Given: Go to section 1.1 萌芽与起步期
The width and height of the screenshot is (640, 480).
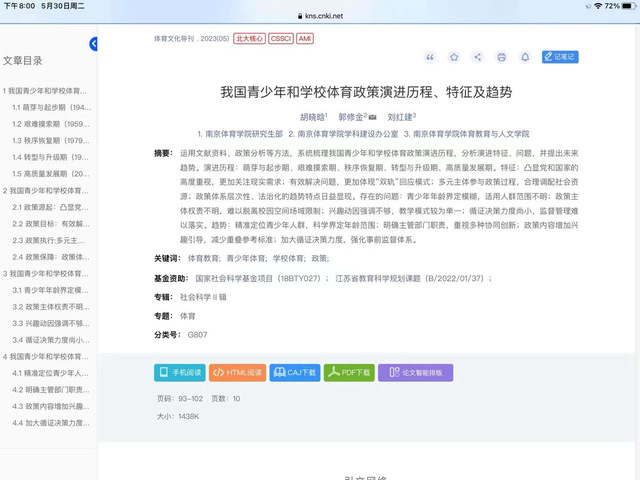Looking at the screenshot, I should click(x=52, y=107).
